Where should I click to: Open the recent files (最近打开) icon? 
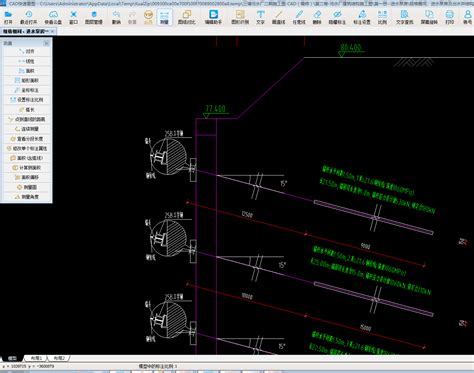pyautogui.click(x=28, y=17)
